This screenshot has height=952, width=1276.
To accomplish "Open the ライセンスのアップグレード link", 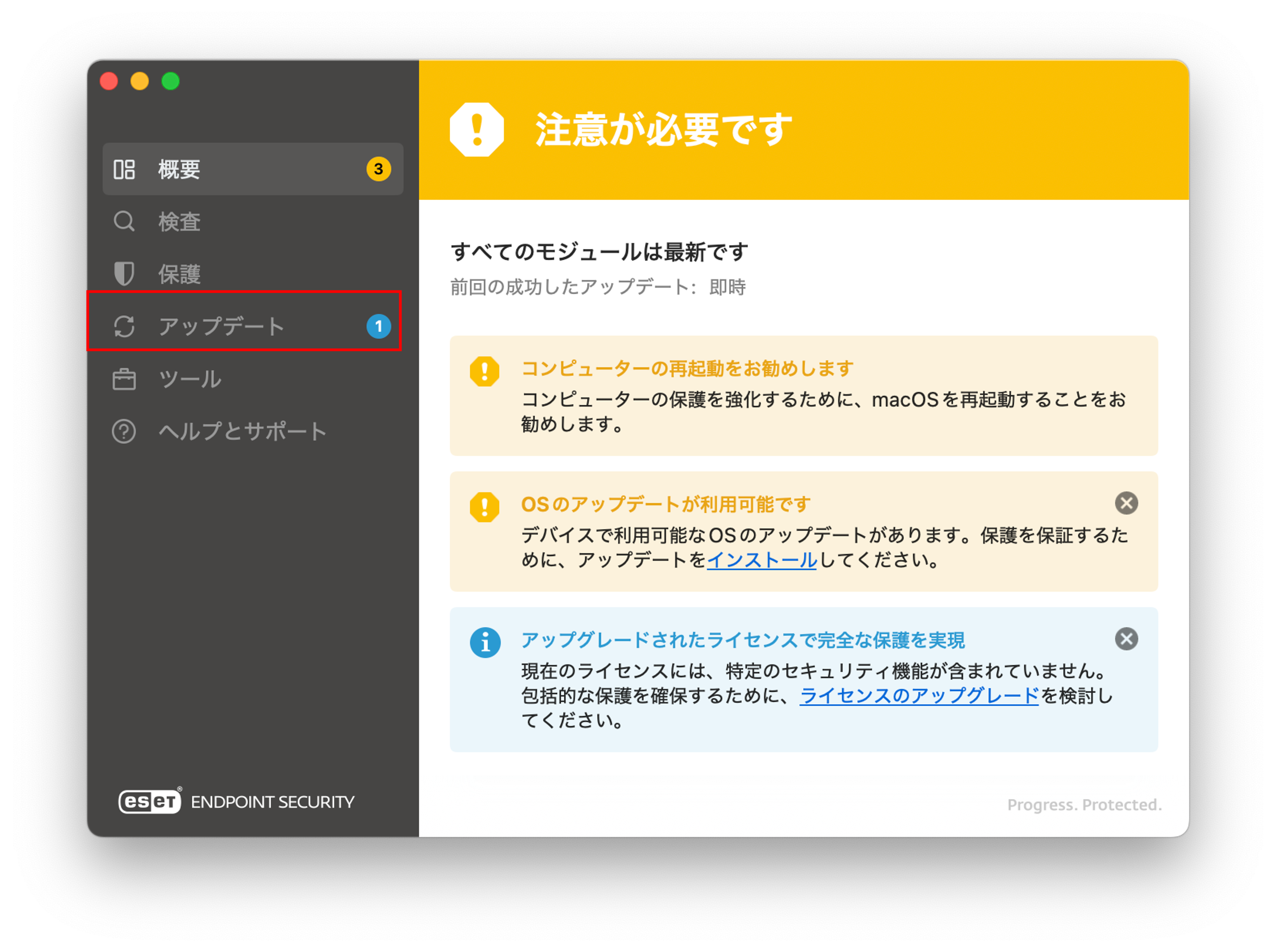I will point(919,696).
